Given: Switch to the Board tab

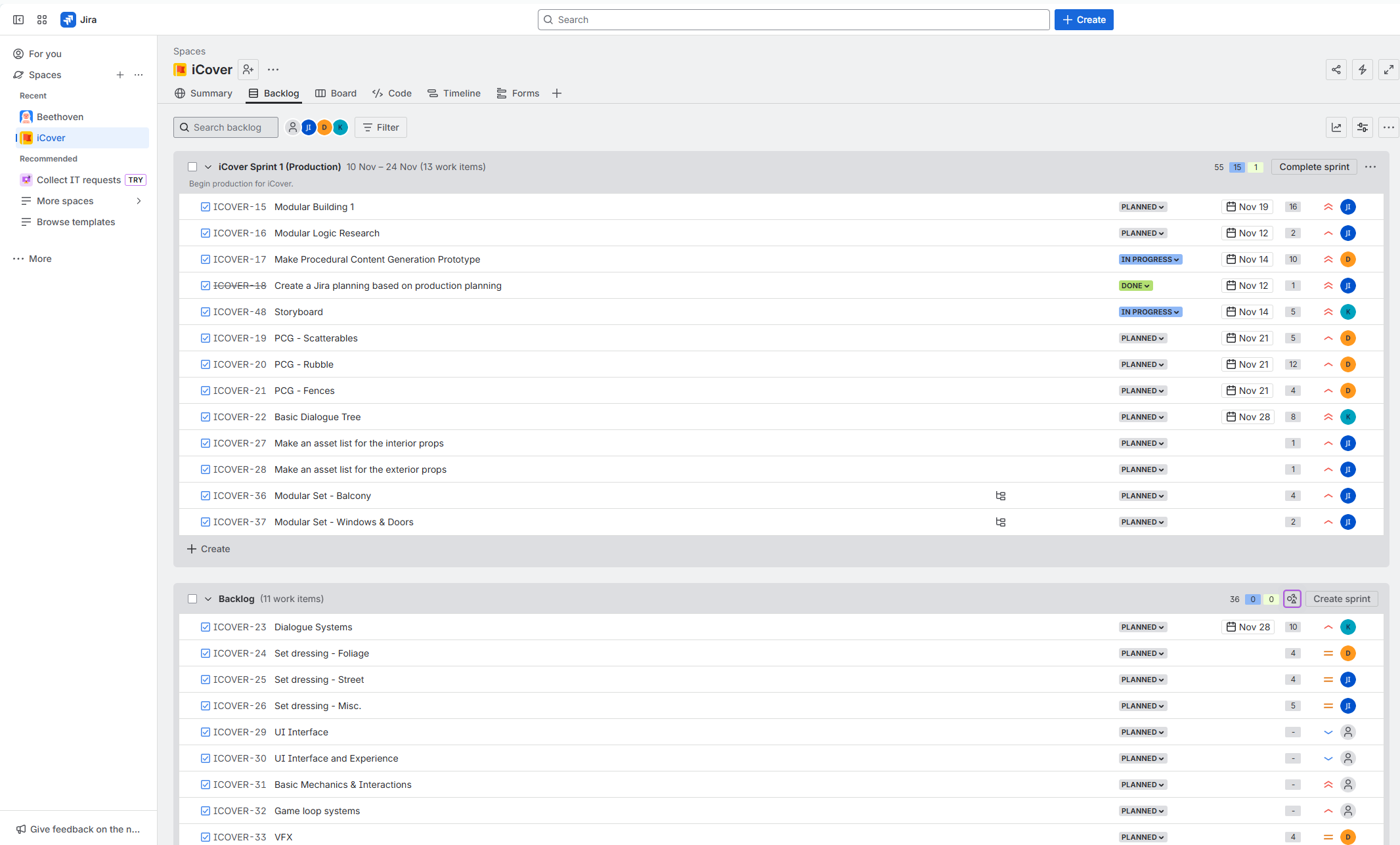Looking at the screenshot, I should pos(336,93).
